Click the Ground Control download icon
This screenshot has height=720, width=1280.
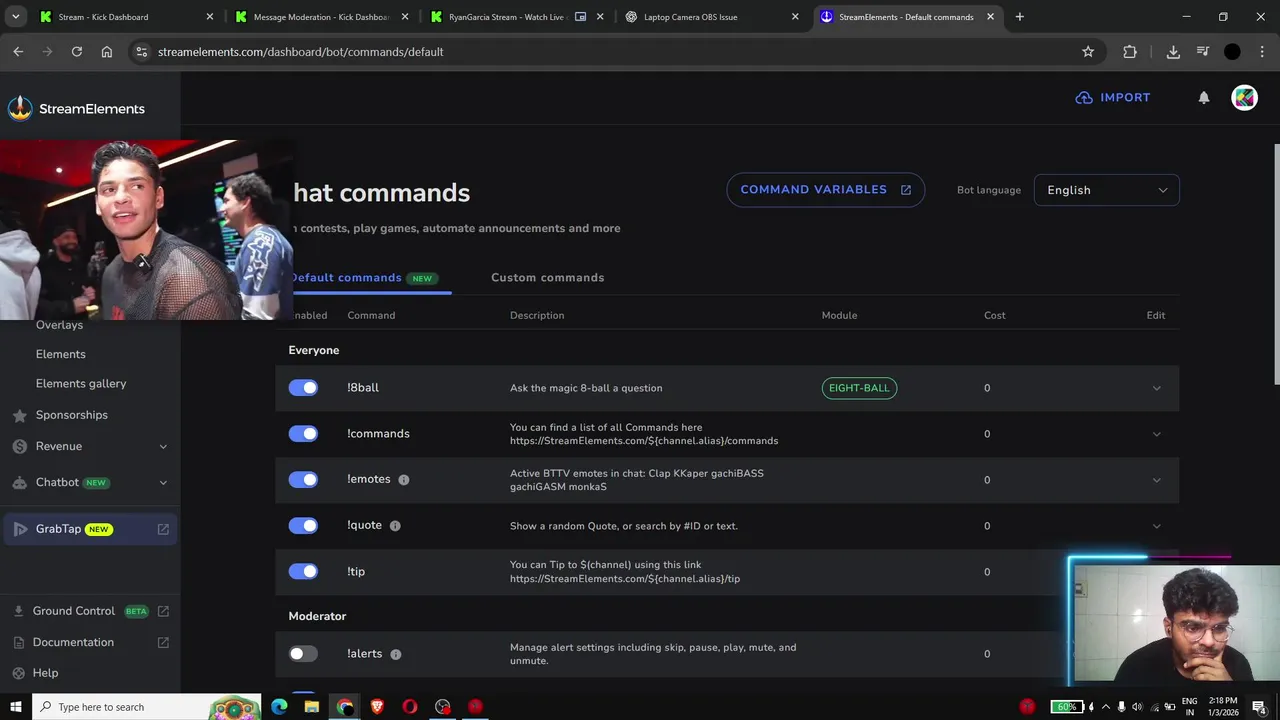(x=19, y=611)
